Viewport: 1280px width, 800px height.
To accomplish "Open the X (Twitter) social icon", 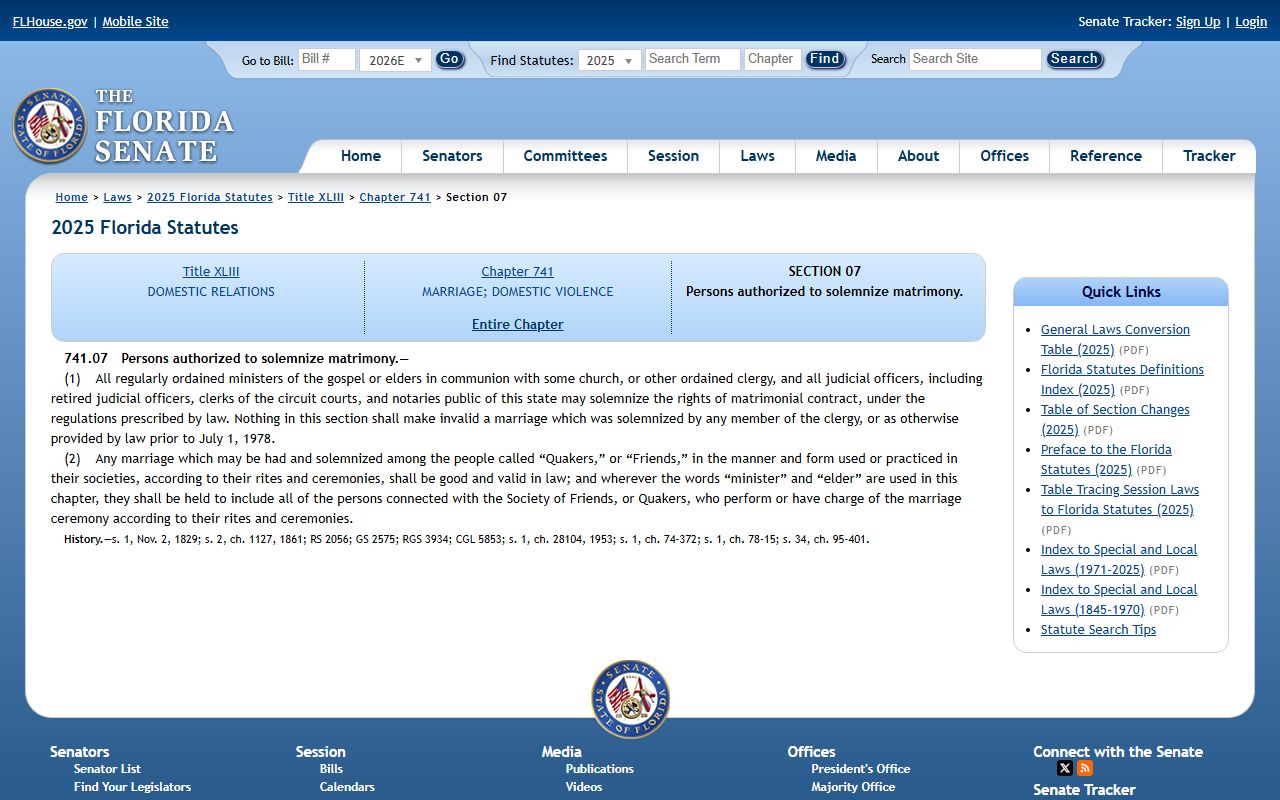I will point(1065,768).
